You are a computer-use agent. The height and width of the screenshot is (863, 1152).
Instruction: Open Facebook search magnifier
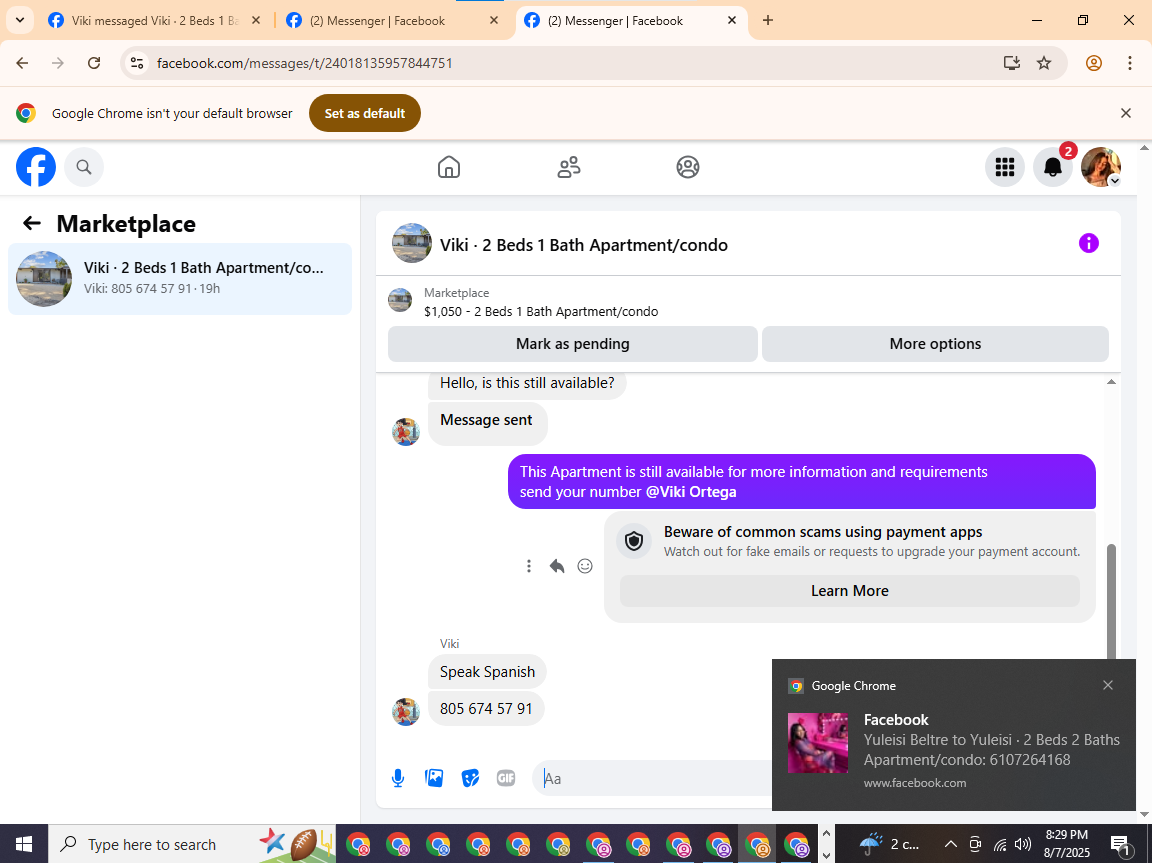[84, 167]
